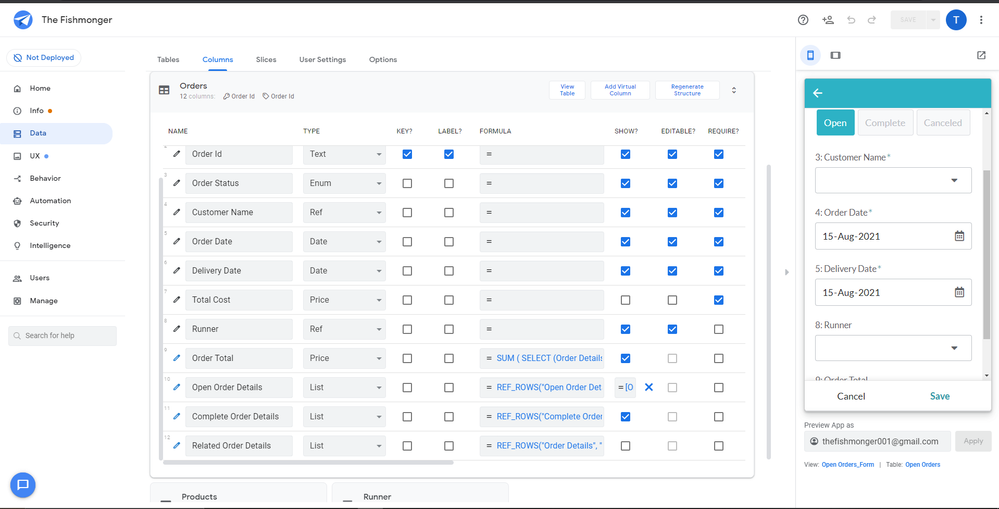This screenshot has width=999, height=509.
Task: Click the View Table button
Action: point(567,90)
